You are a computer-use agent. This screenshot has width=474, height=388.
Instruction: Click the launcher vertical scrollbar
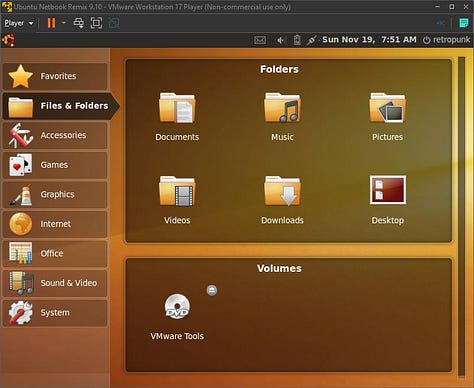(x=461, y=217)
